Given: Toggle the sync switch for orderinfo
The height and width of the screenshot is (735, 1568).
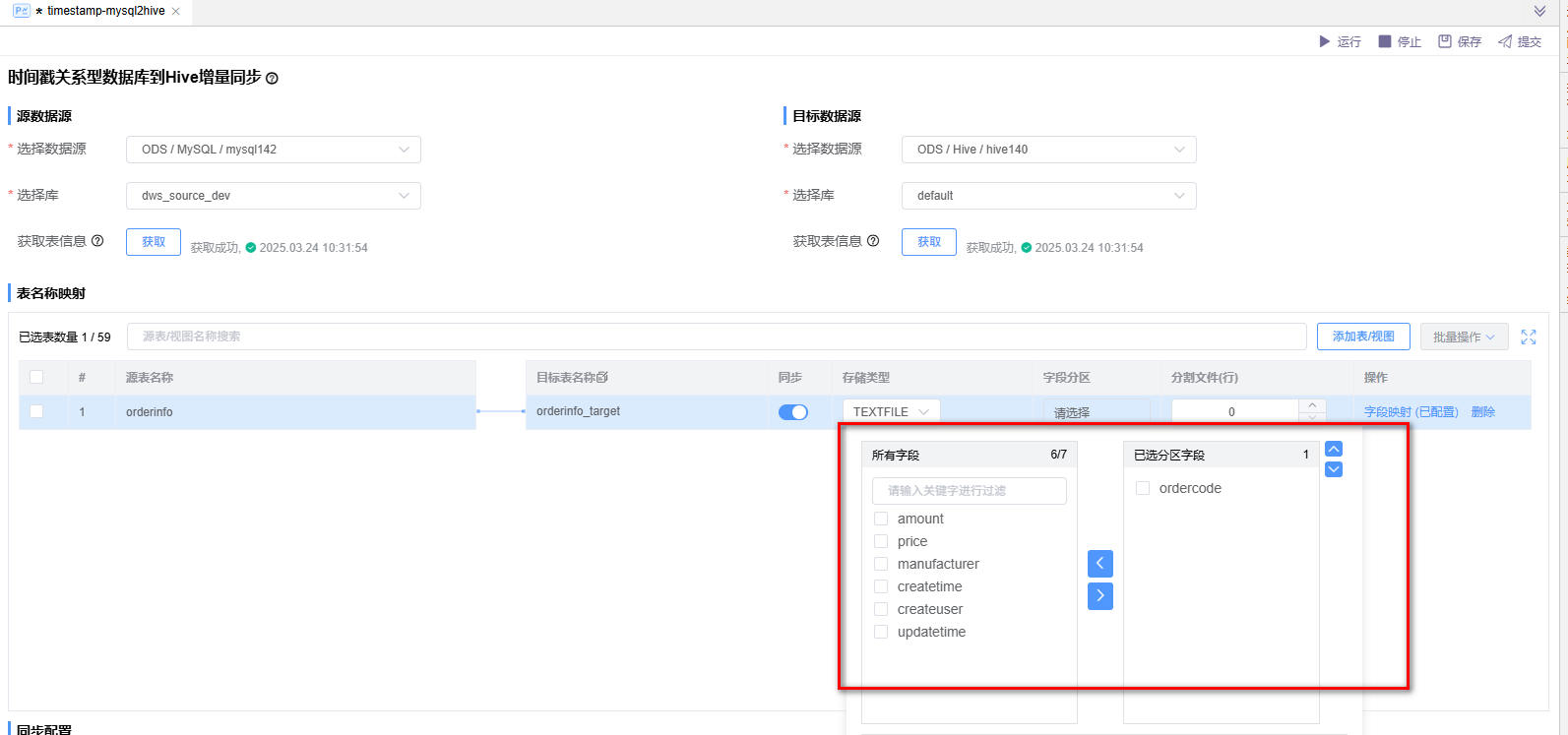Looking at the screenshot, I should click(x=792, y=412).
